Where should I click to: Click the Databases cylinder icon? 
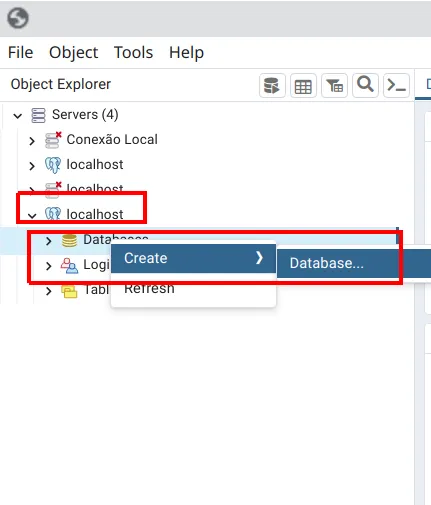click(69, 240)
